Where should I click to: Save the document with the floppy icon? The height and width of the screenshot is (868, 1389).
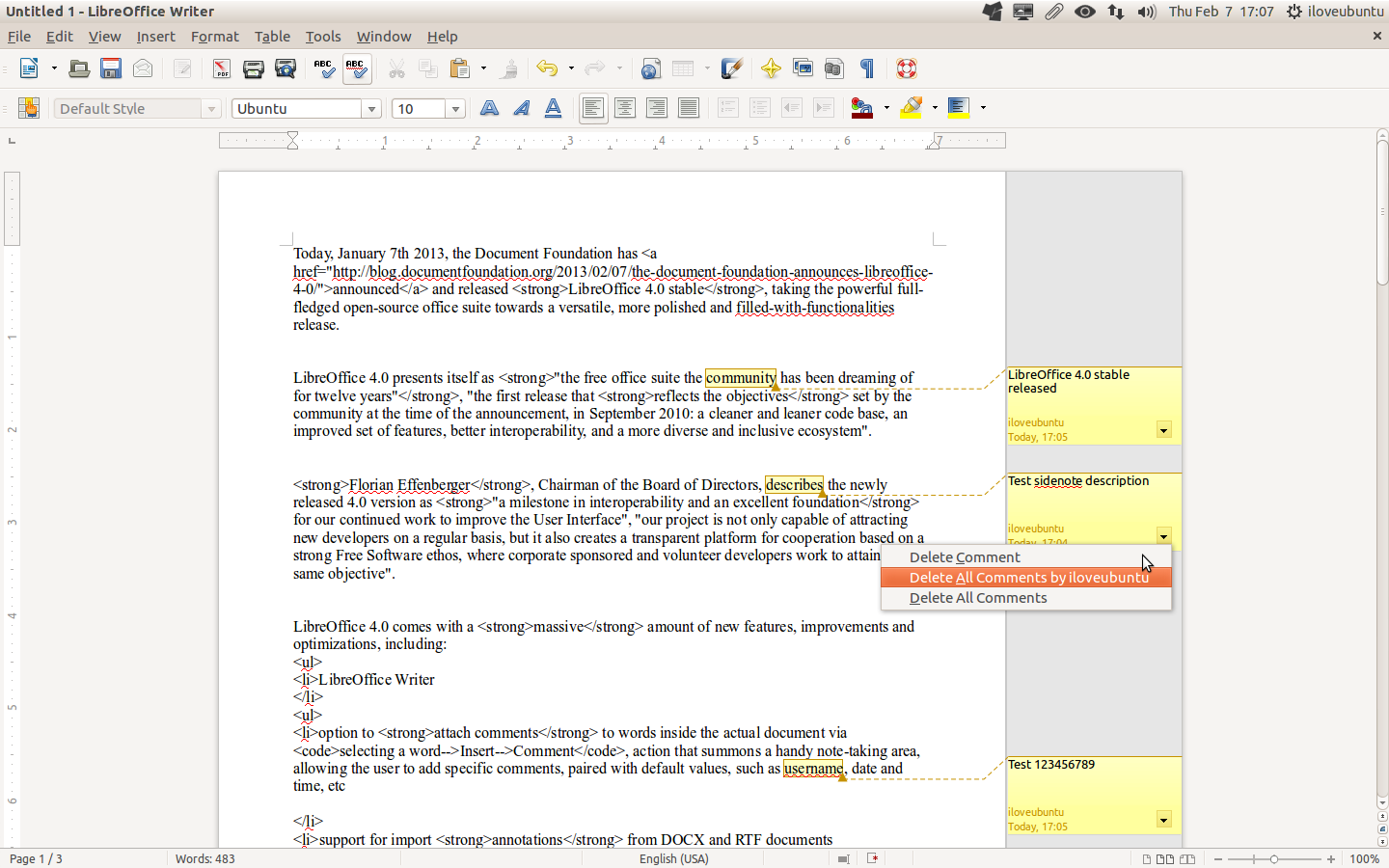pos(111,68)
